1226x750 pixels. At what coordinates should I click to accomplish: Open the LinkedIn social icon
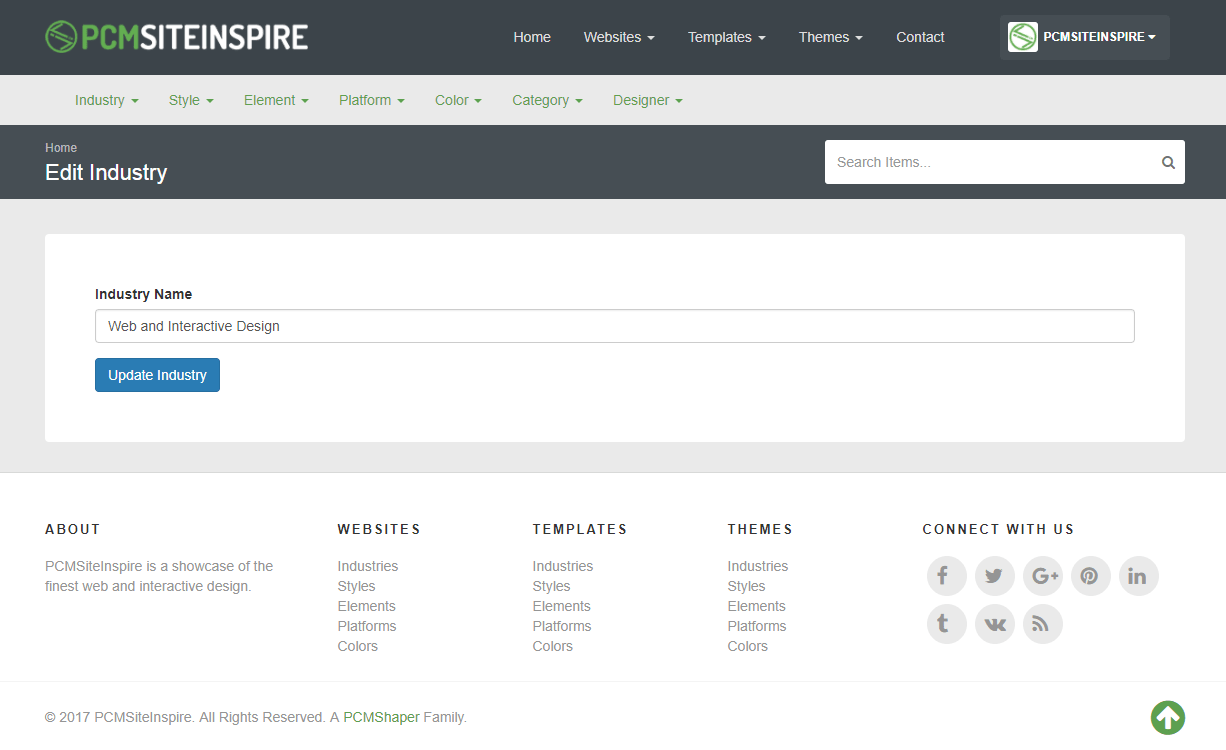click(x=1138, y=576)
